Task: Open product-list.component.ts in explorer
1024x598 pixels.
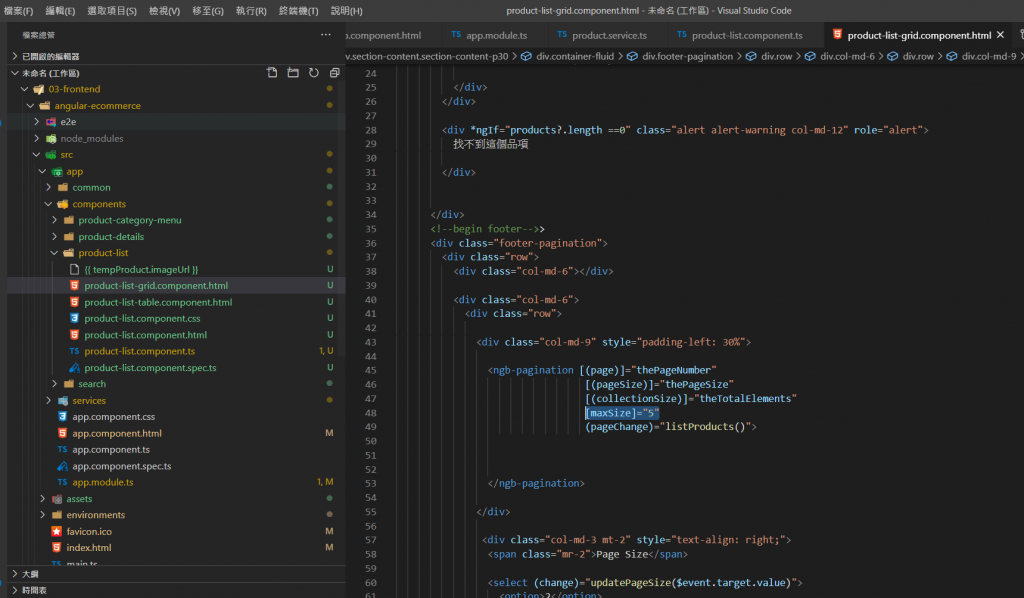Action: pyautogui.click(x=139, y=351)
